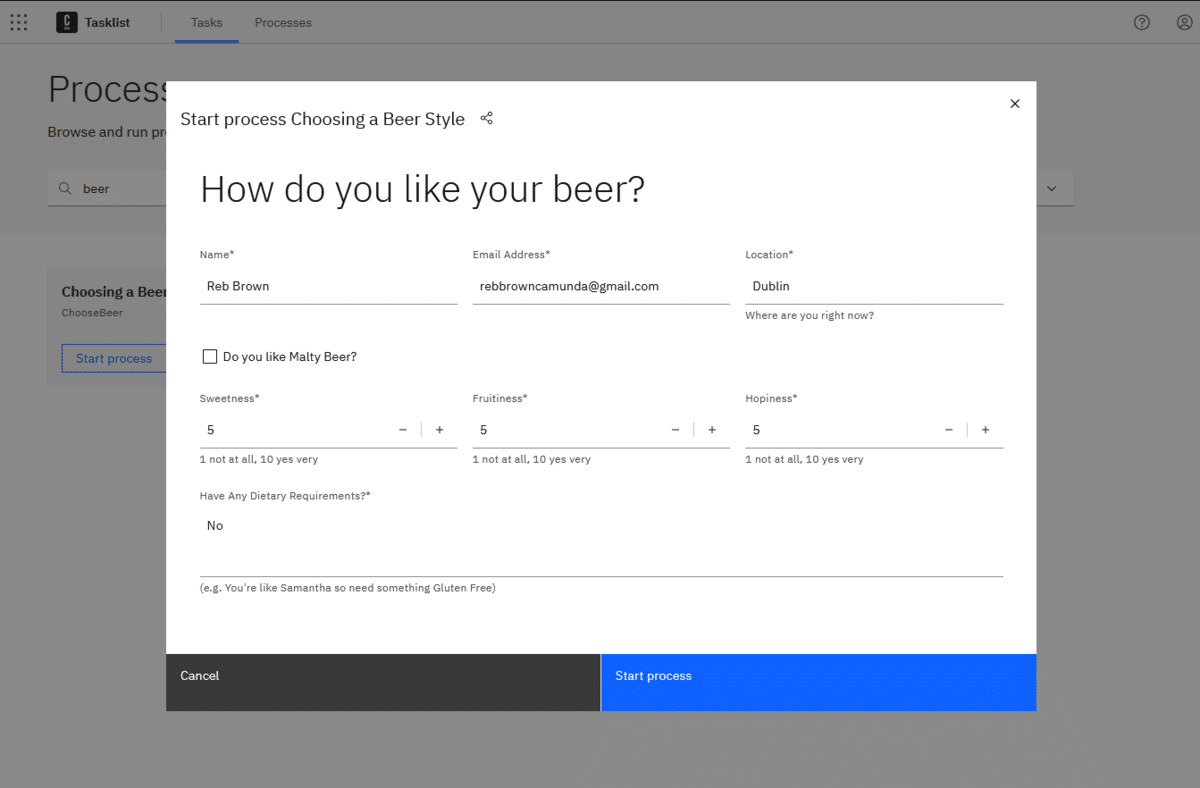Click the share process link icon
Image resolution: width=1200 pixels, height=788 pixels.
(487, 118)
